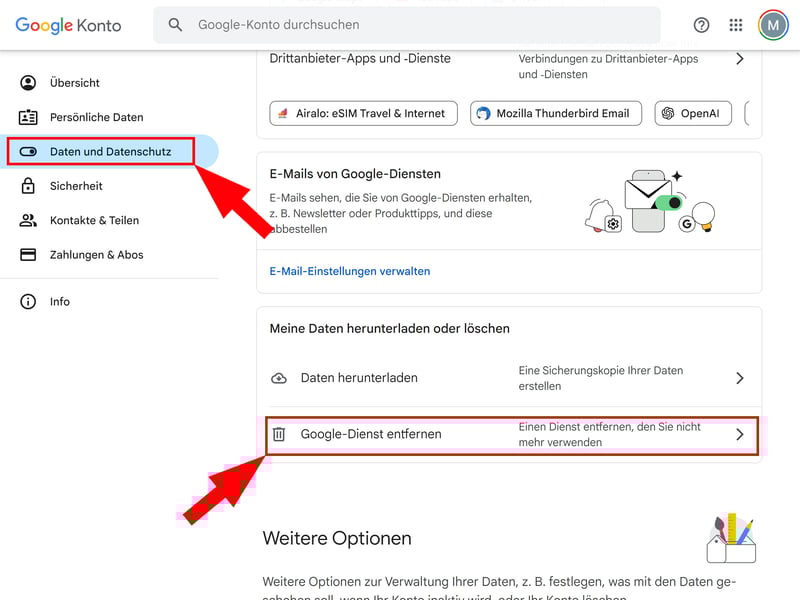Click the email illustration graphic
Image resolution: width=800 pixels, height=600 pixels.
coord(649,203)
